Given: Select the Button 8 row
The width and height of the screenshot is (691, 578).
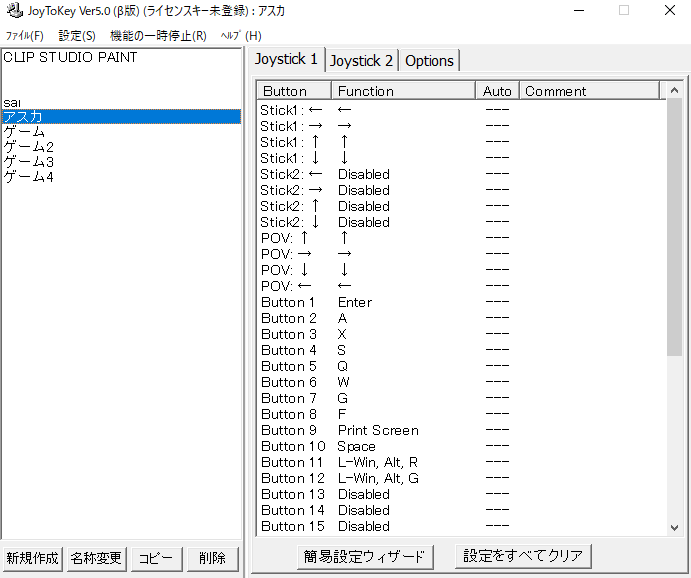Looking at the screenshot, I should point(461,414).
